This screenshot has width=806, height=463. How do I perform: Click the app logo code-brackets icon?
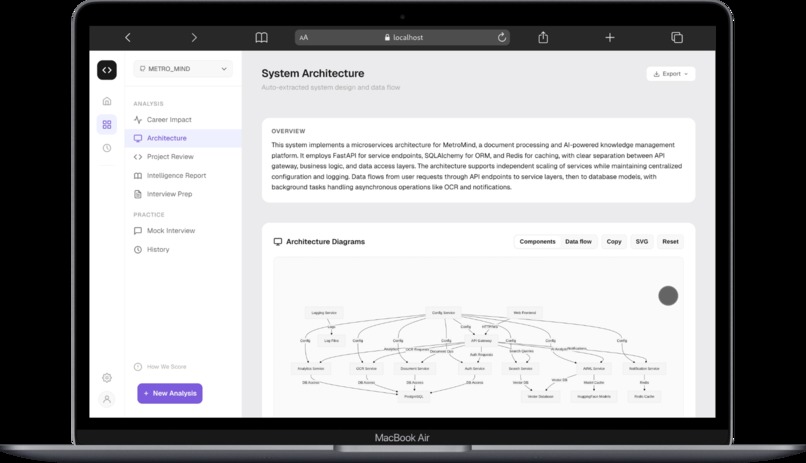click(107, 70)
